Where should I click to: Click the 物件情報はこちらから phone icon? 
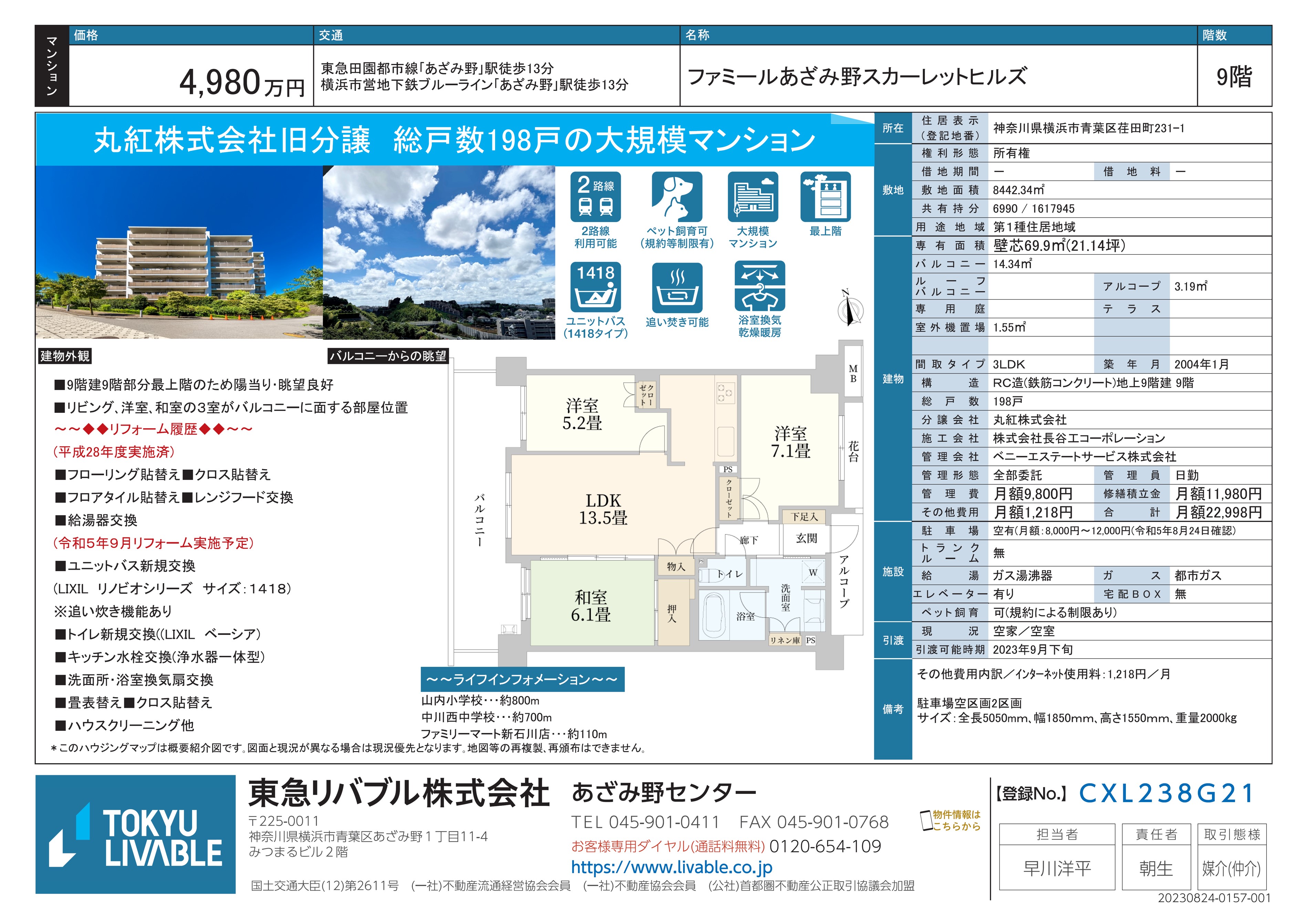[x=926, y=820]
